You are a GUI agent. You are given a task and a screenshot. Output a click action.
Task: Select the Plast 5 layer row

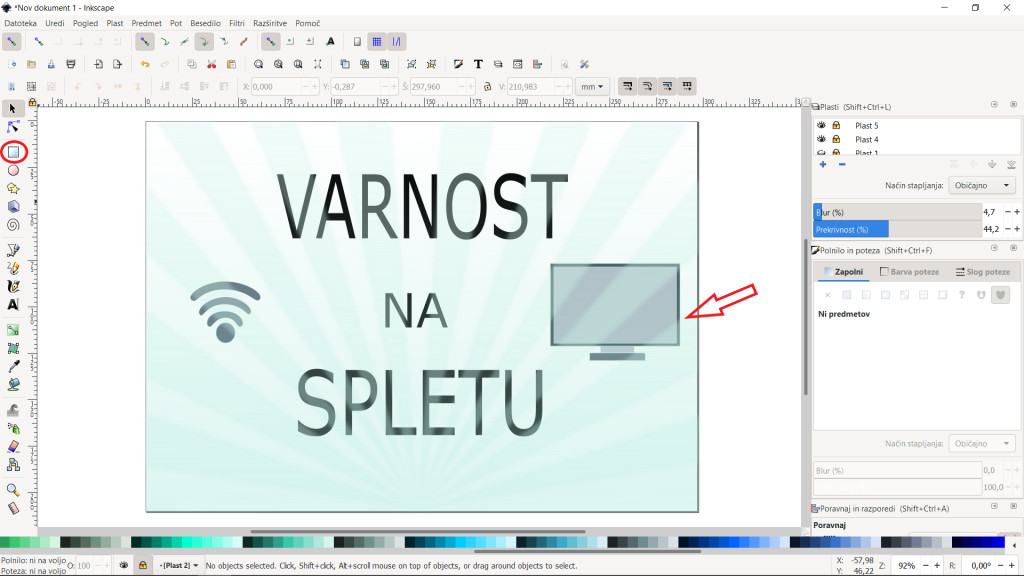(916, 125)
